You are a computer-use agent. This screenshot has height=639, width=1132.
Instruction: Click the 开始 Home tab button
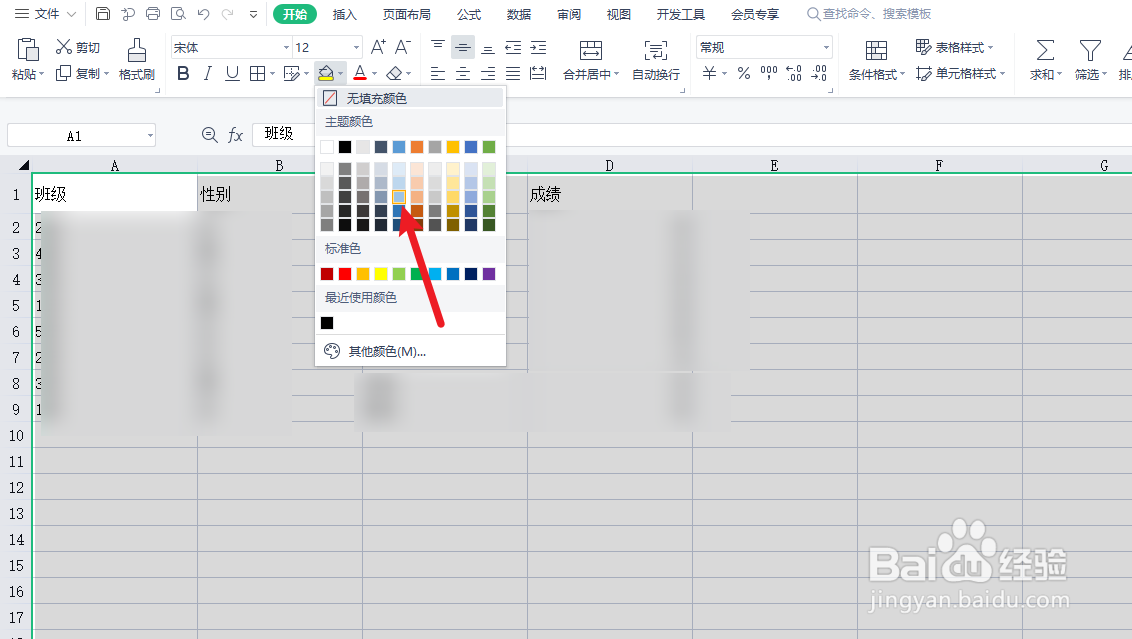[x=295, y=14]
